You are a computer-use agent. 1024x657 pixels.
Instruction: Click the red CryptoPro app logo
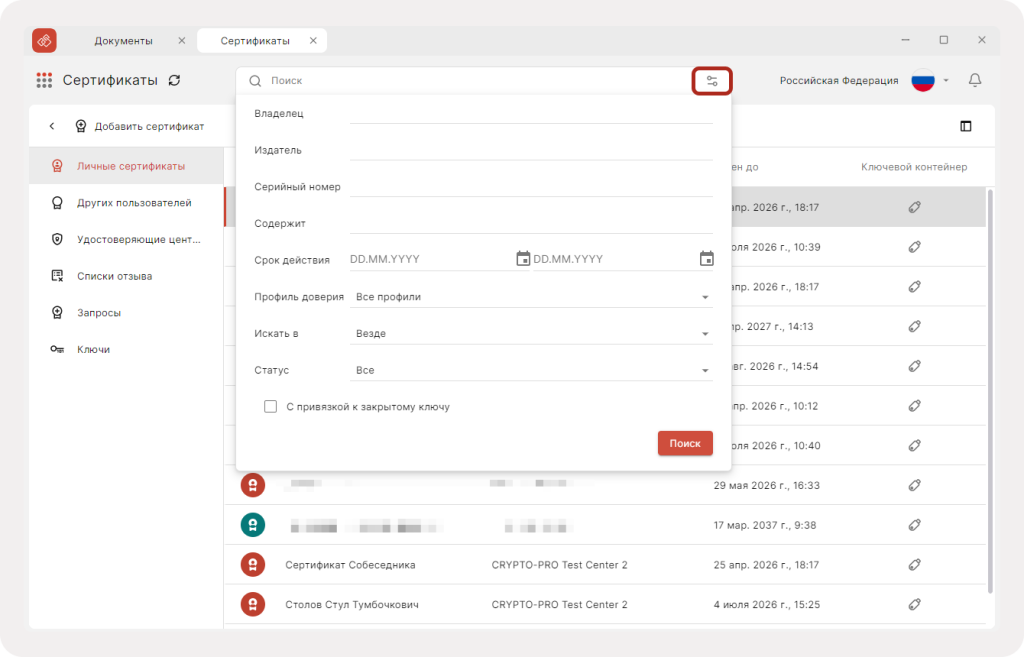pyautogui.click(x=44, y=40)
